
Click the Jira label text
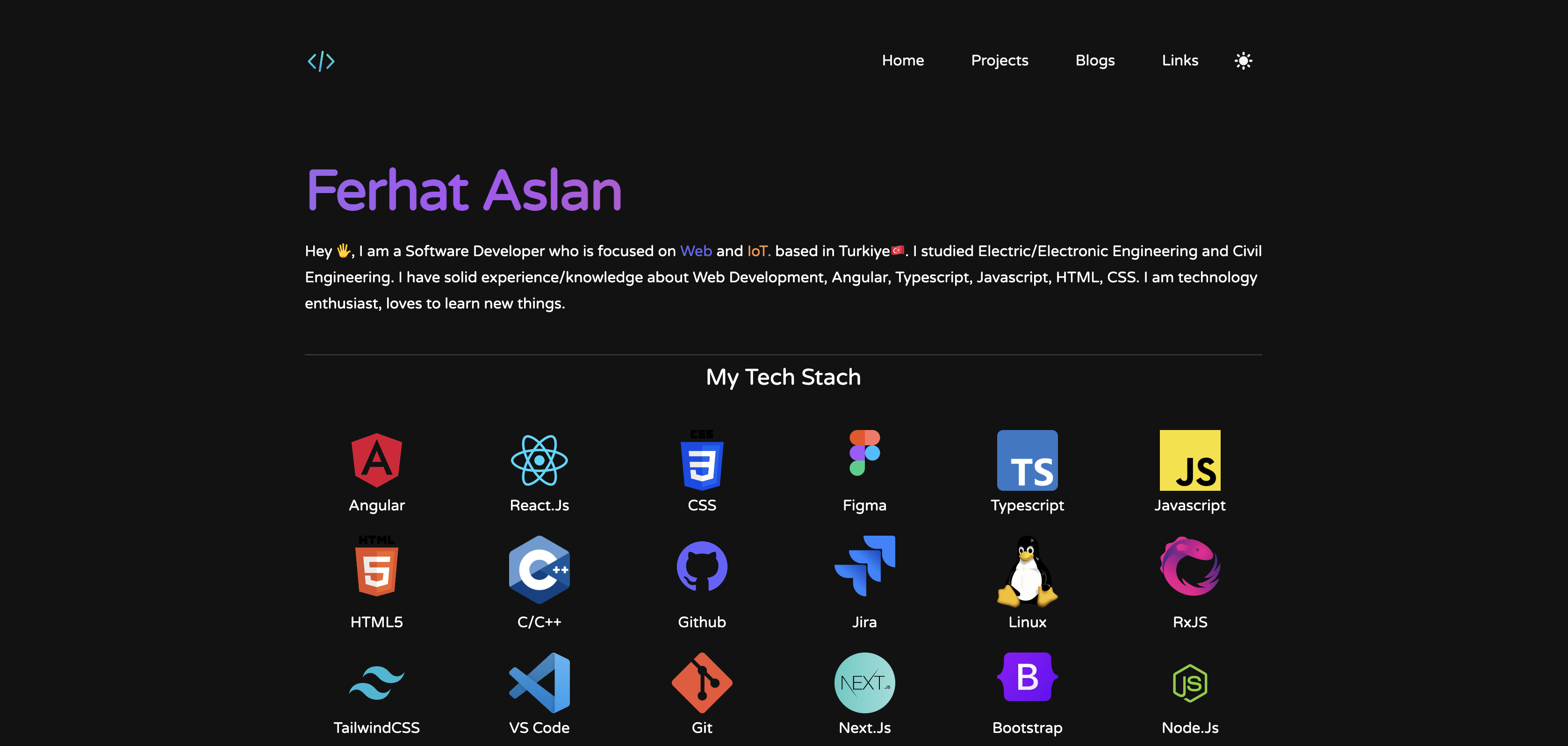864,622
